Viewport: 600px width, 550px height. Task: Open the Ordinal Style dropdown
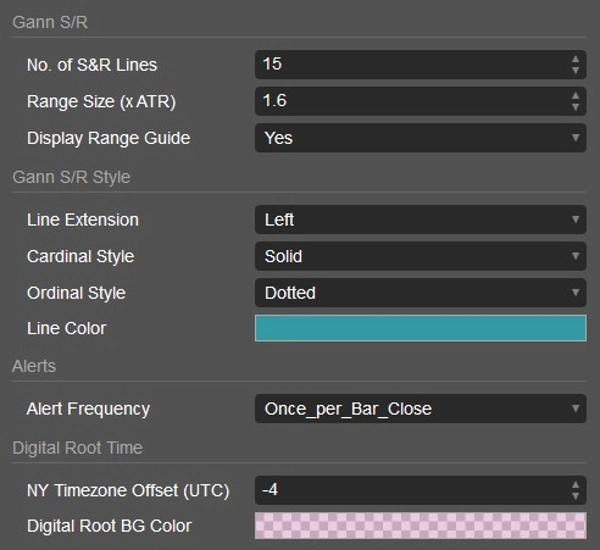point(420,293)
